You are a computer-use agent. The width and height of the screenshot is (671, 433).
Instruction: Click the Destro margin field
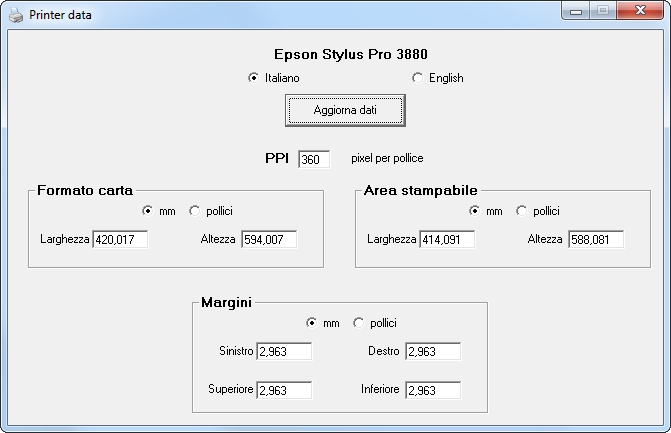click(x=433, y=351)
